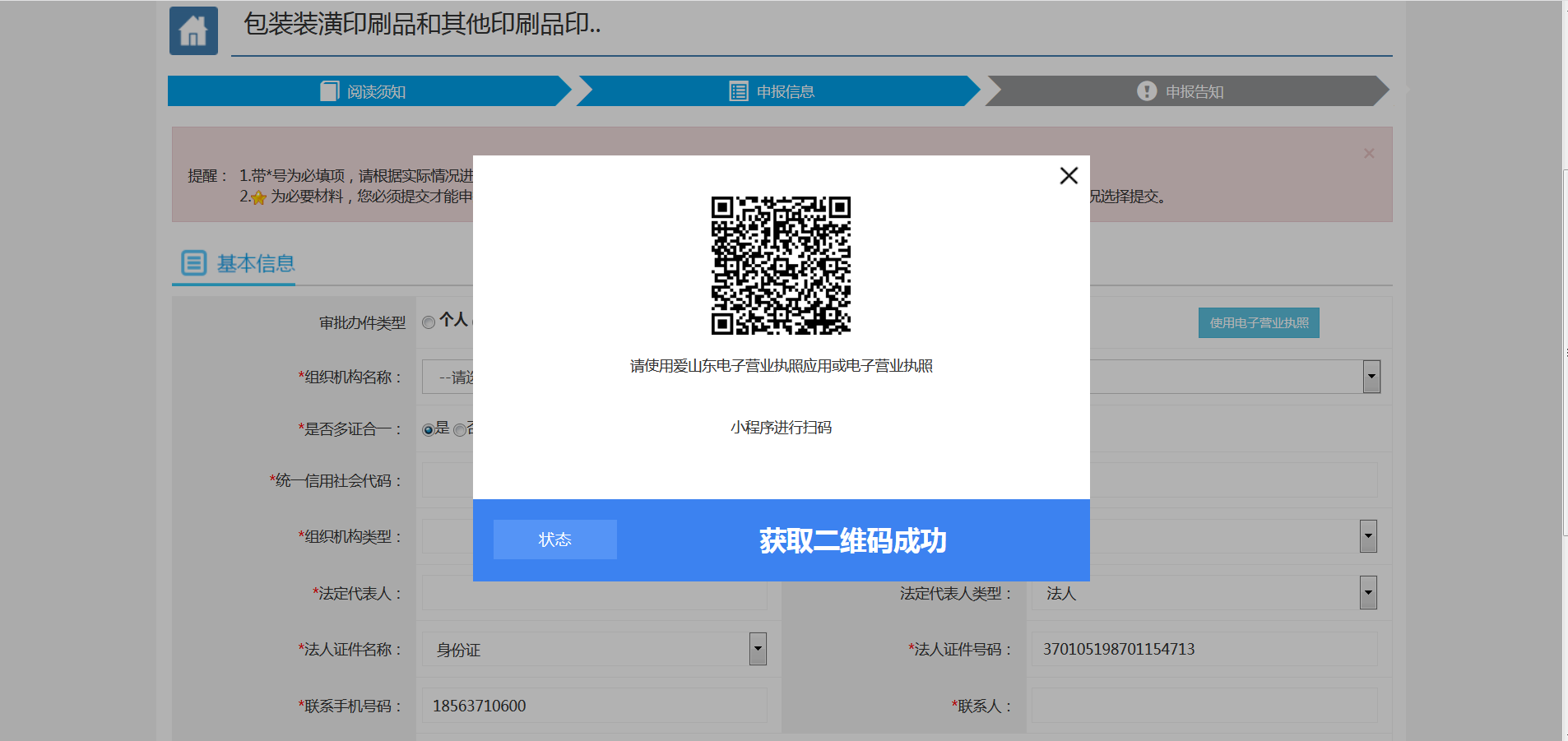The height and width of the screenshot is (741, 1568).
Task: Click the QR code image
Action: pyautogui.click(x=781, y=266)
